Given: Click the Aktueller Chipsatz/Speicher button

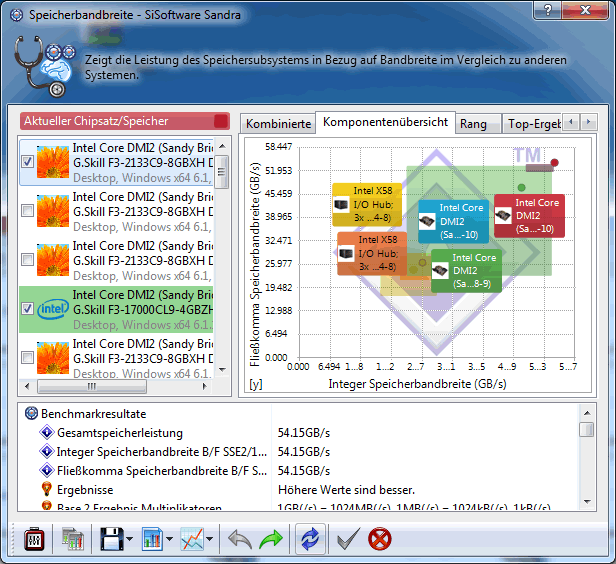Looking at the screenshot, I should coord(125,121).
